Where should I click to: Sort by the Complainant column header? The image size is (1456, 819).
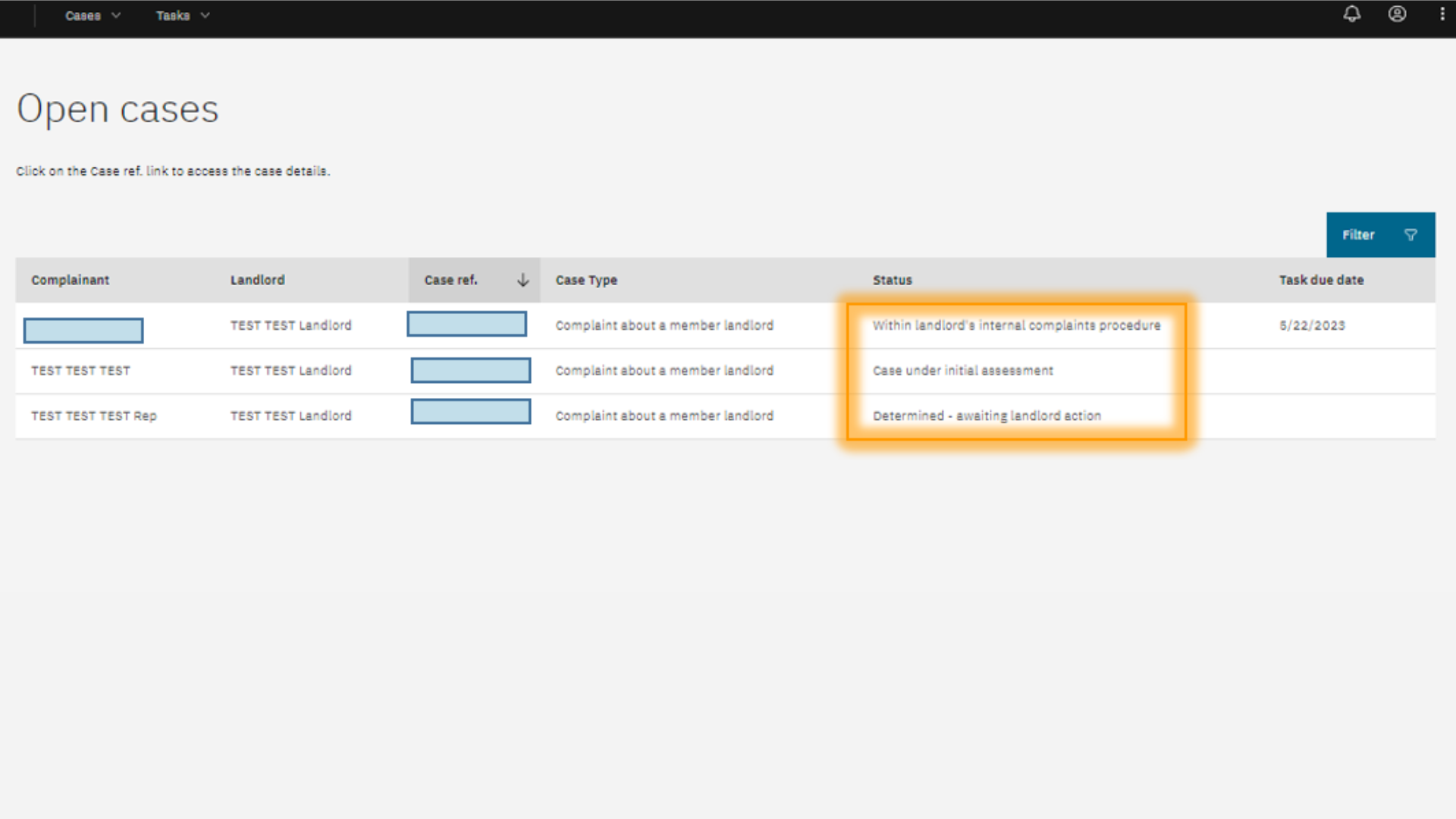pyautogui.click(x=70, y=280)
